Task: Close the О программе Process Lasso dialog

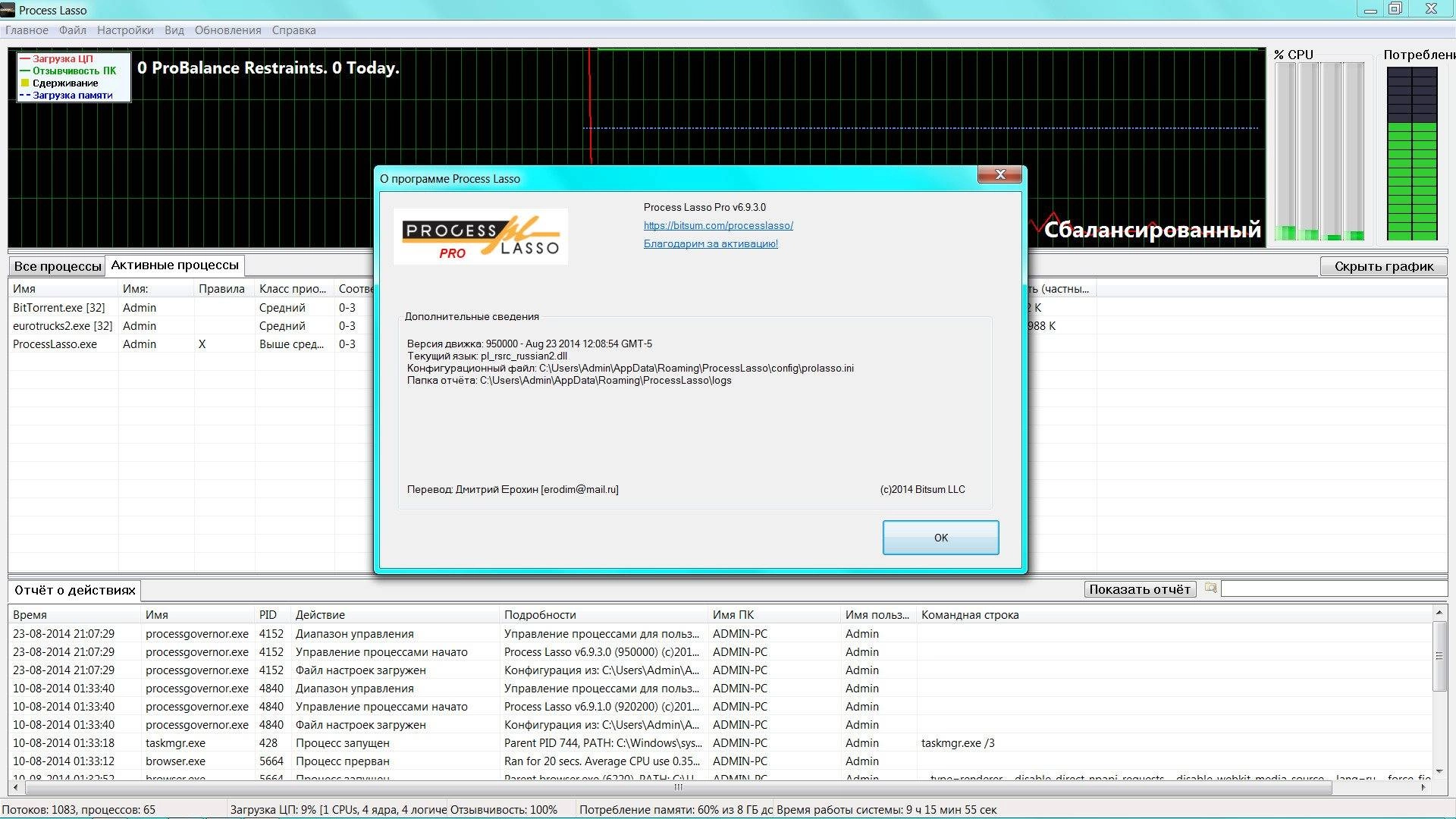Action: click(1000, 174)
